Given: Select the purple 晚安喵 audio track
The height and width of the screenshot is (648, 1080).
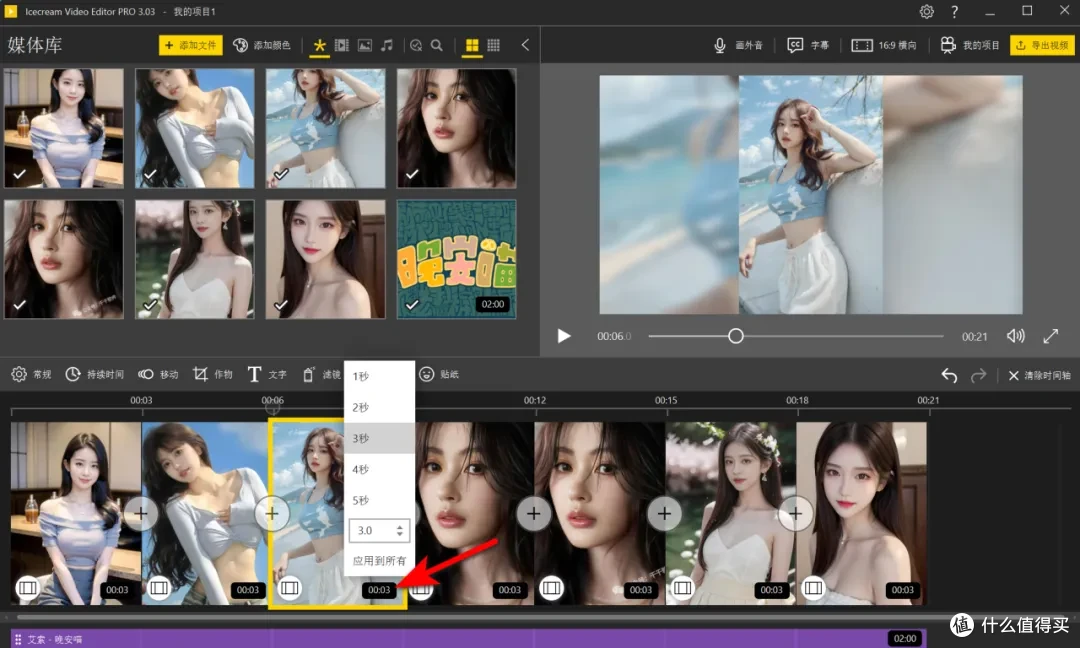Looking at the screenshot, I should [468, 638].
